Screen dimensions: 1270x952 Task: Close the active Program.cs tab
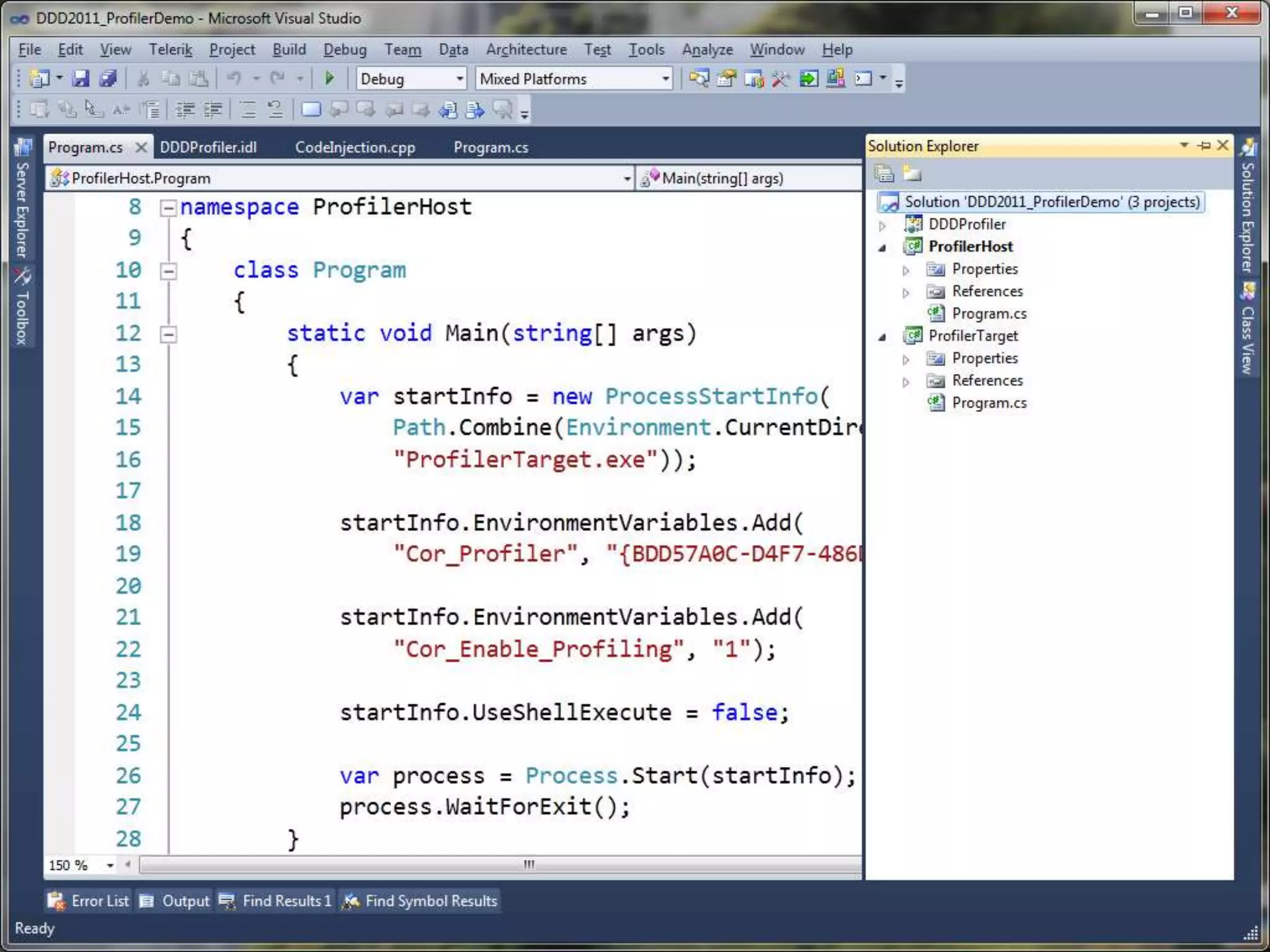141,148
